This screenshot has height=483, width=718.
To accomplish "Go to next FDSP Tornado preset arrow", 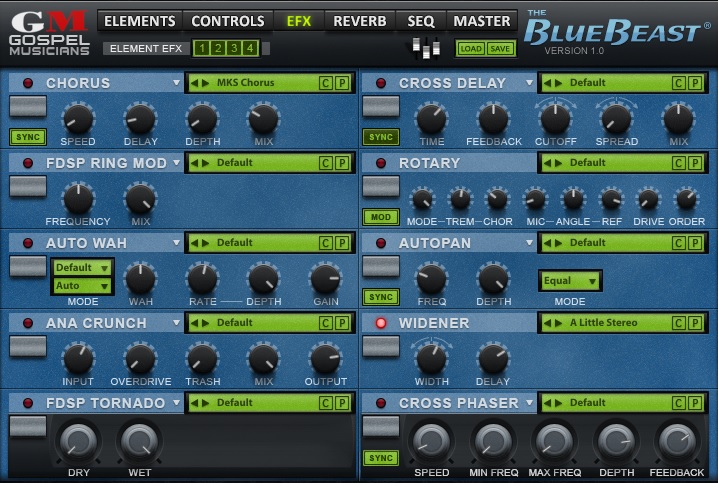I will point(206,403).
